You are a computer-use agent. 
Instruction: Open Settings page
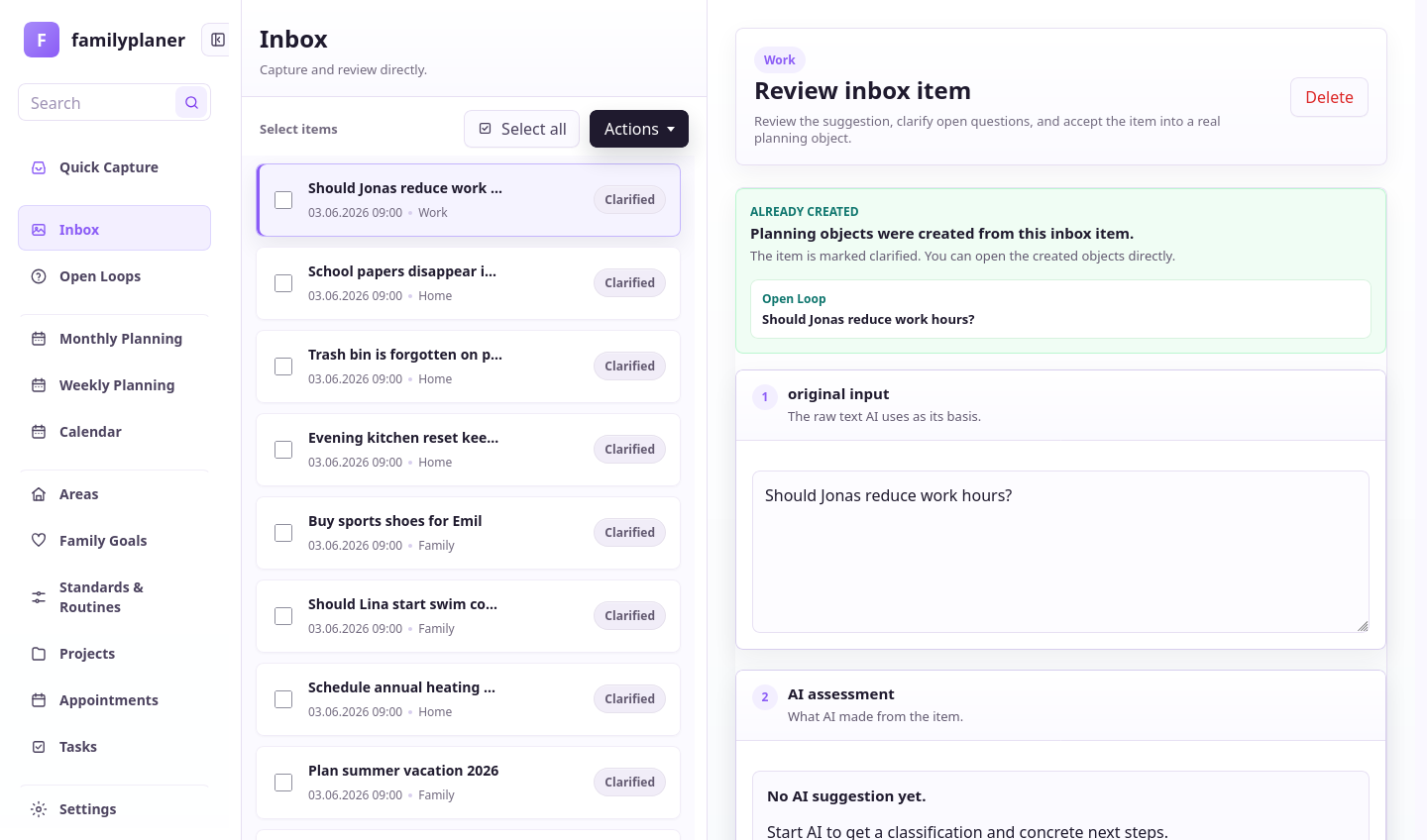click(x=114, y=809)
